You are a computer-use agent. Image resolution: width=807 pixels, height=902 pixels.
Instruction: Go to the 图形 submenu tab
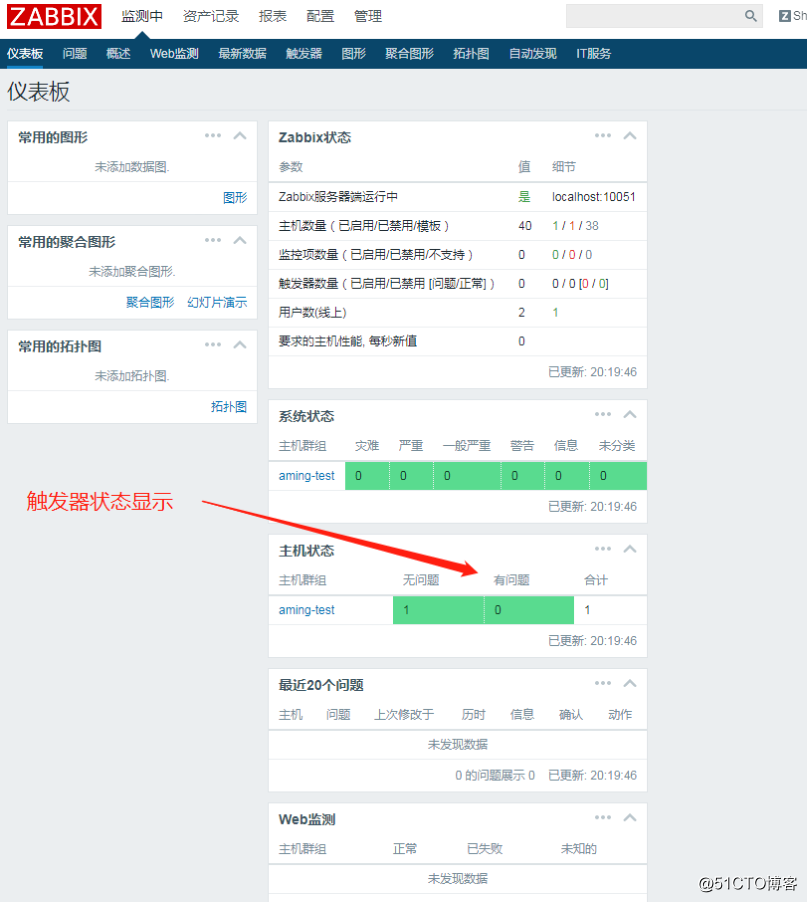coord(354,53)
